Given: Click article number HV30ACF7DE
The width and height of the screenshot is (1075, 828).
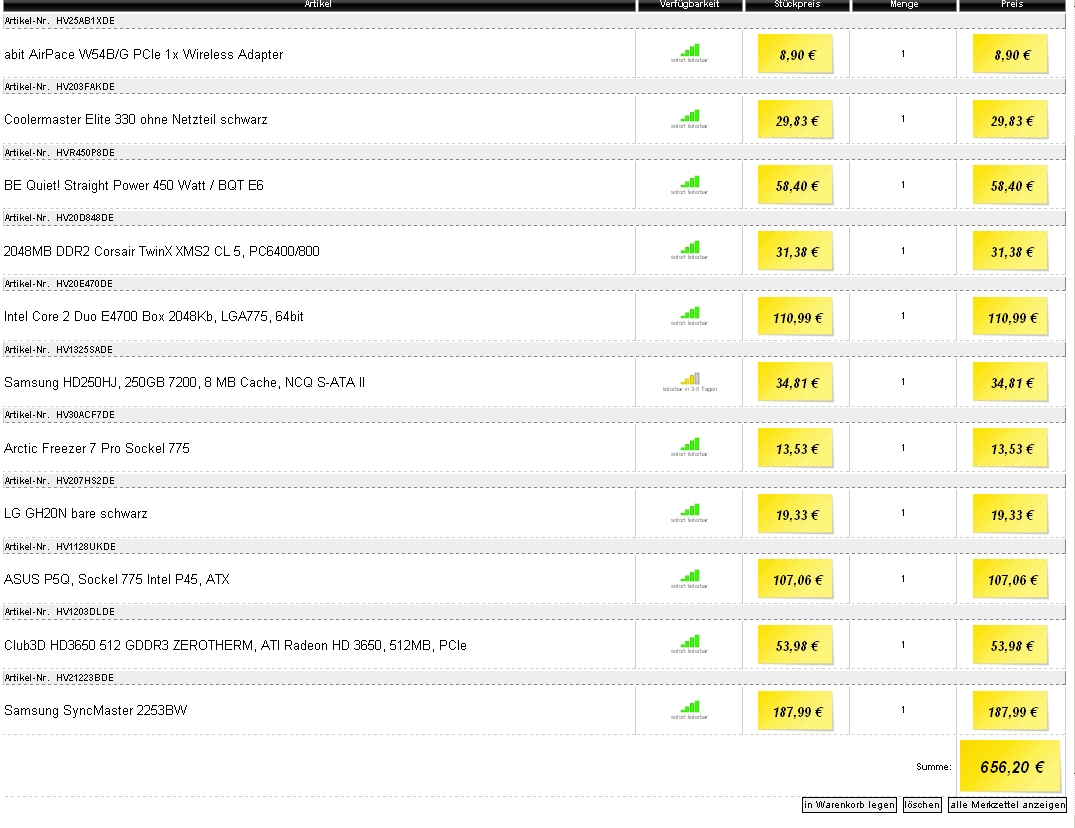Looking at the screenshot, I should [86, 414].
